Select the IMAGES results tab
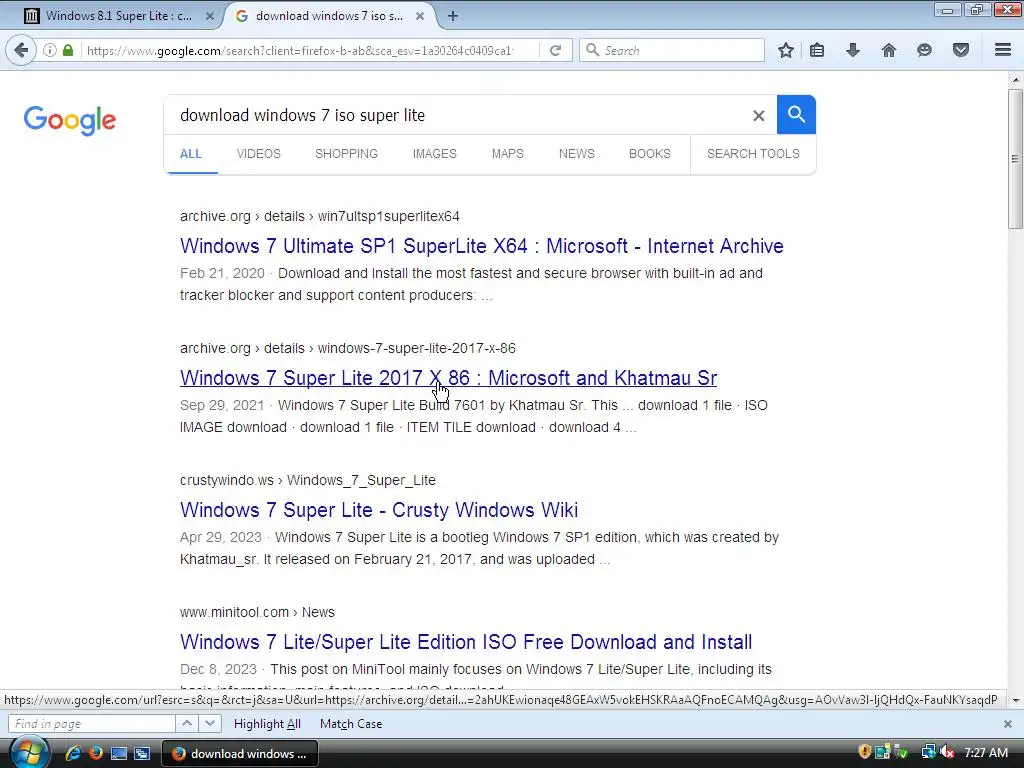1024x768 pixels. (434, 153)
